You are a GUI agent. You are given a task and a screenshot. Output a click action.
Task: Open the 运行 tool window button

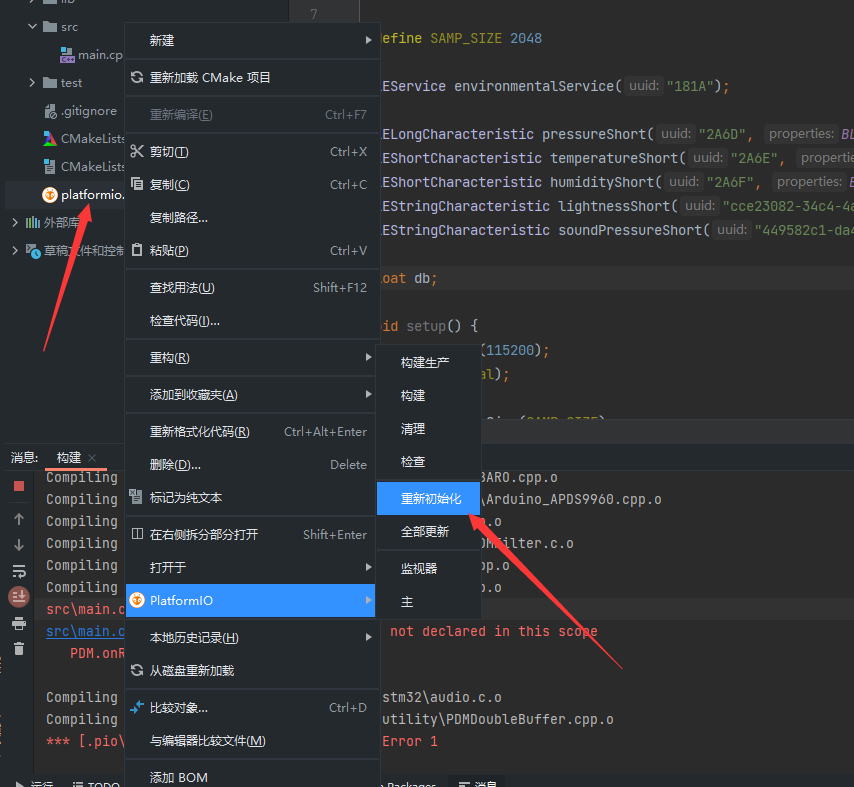[x=35, y=784]
